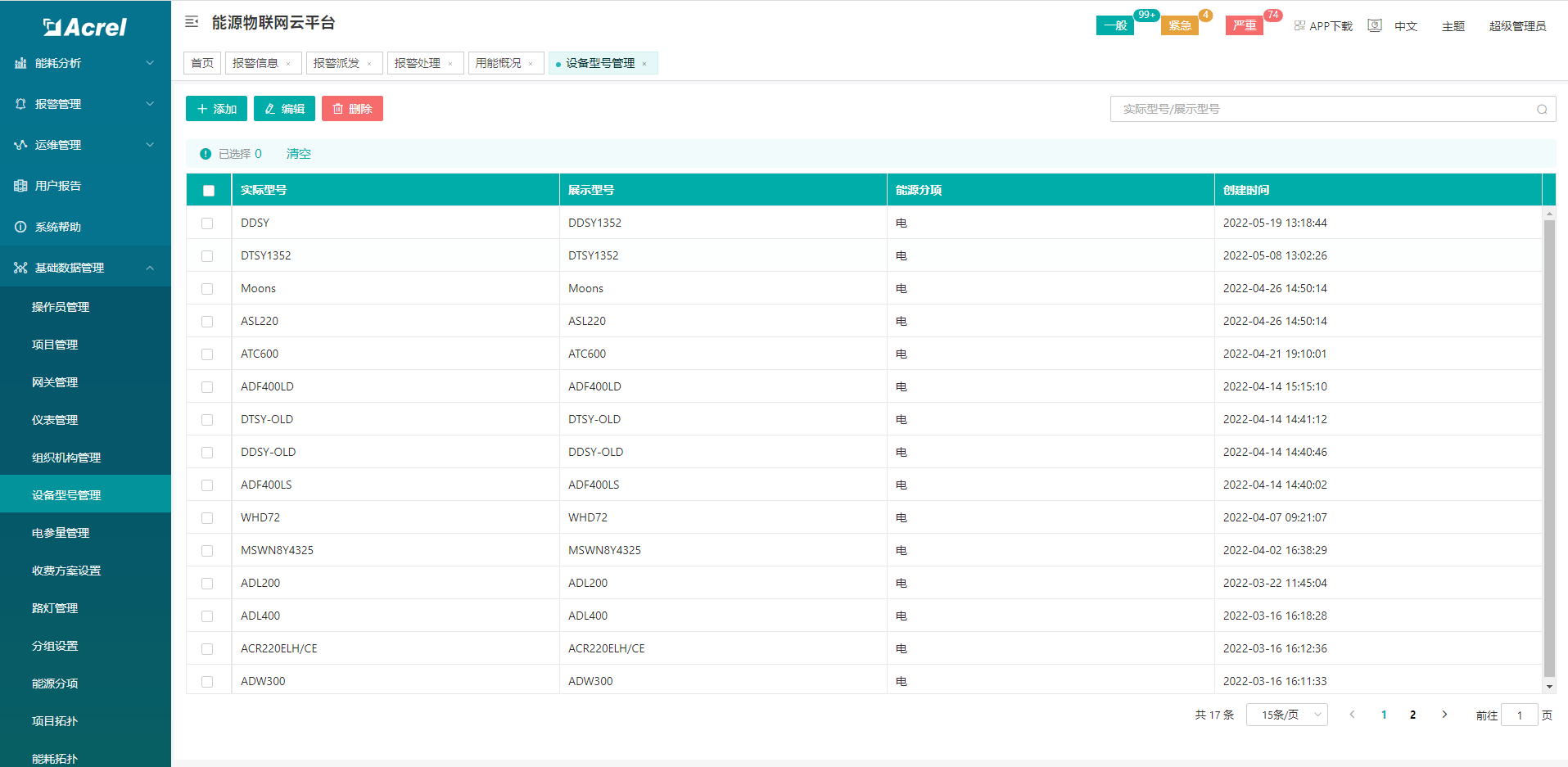
Task: Click the 运维管理 sidebar icon
Action: (x=20, y=145)
